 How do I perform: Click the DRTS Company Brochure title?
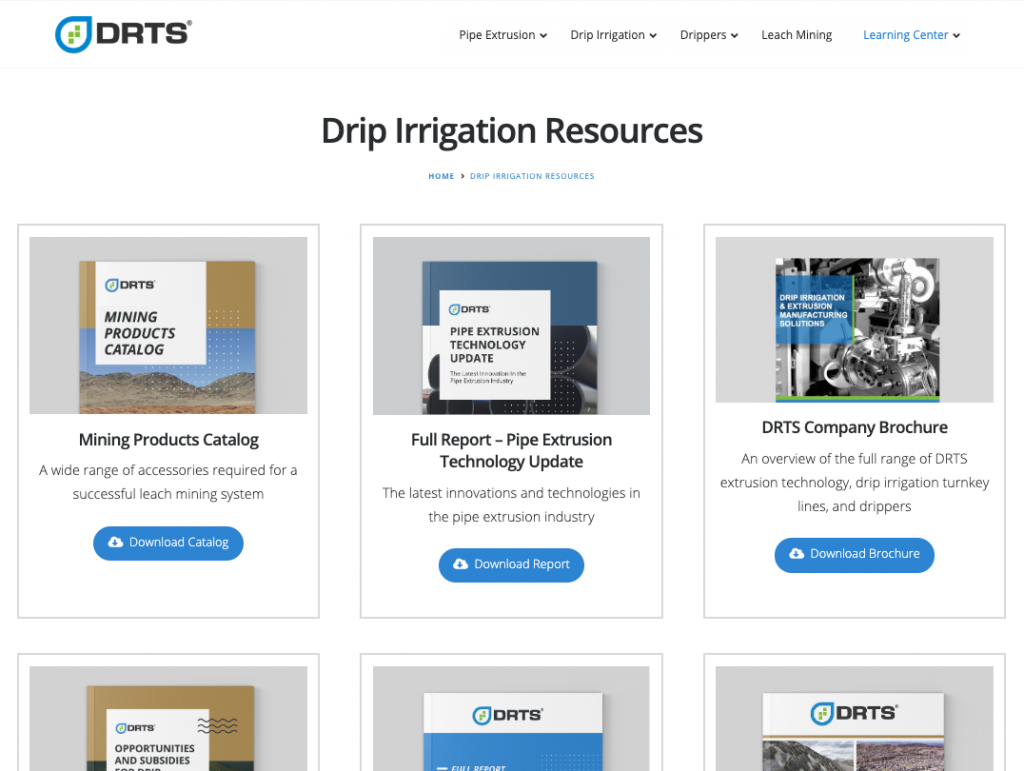coord(854,428)
